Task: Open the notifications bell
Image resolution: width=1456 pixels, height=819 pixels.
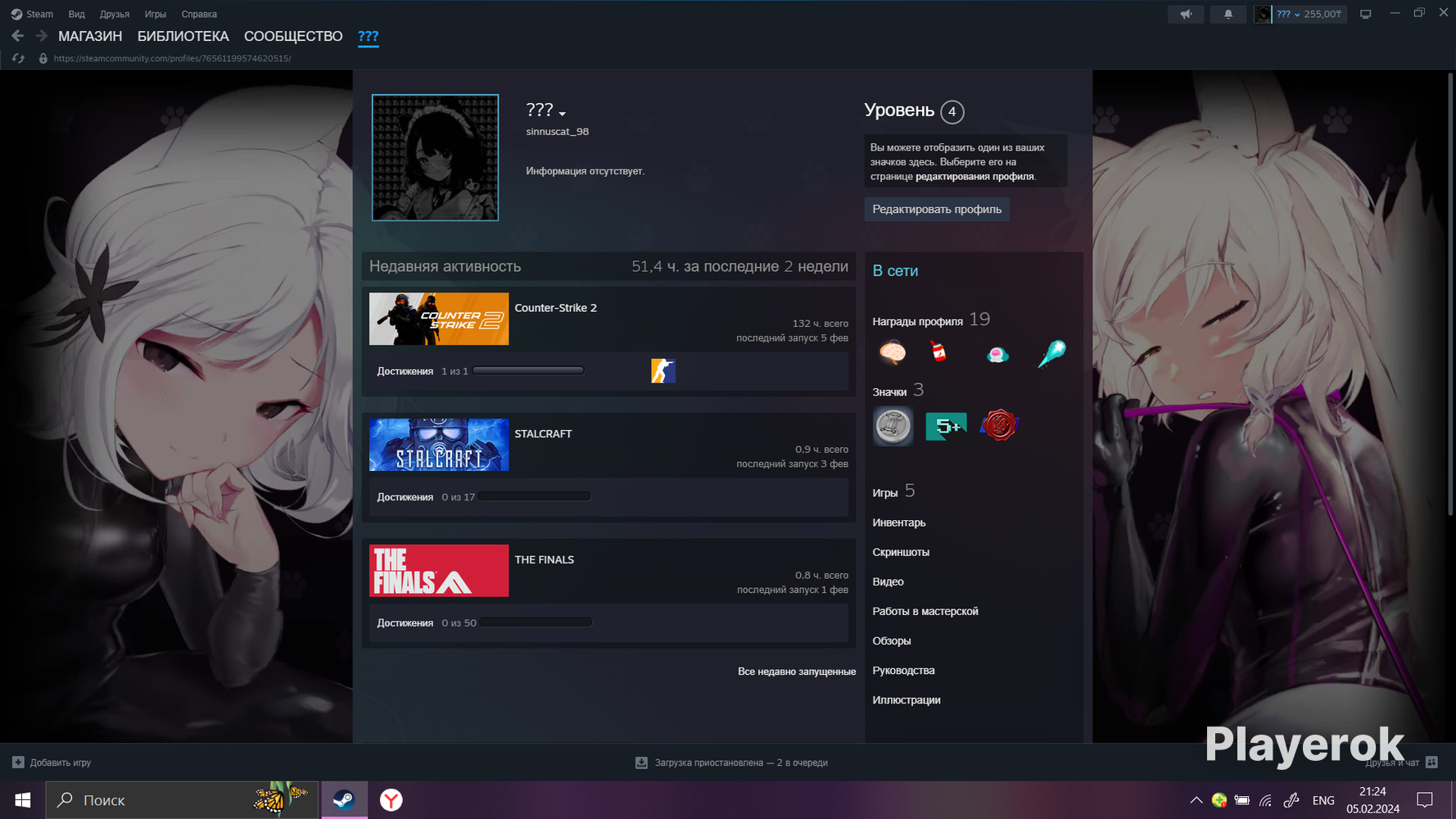Action: [x=1228, y=14]
